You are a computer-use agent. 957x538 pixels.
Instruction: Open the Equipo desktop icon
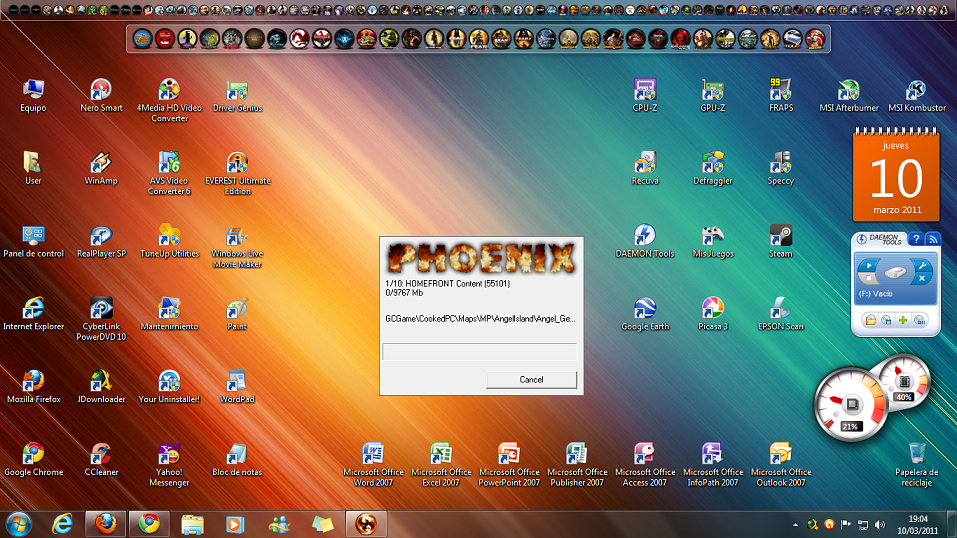(x=33, y=96)
